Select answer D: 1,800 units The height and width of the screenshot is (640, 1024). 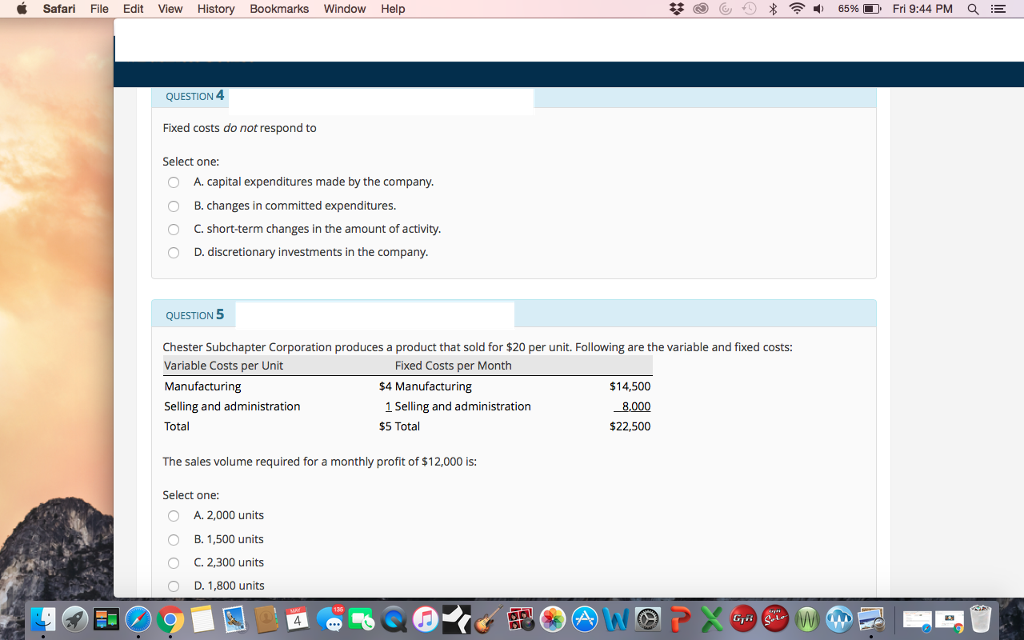[172, 586]
